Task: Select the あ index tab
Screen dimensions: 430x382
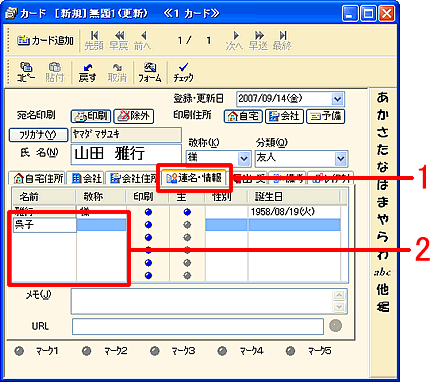Action: [x=382, y=97]
